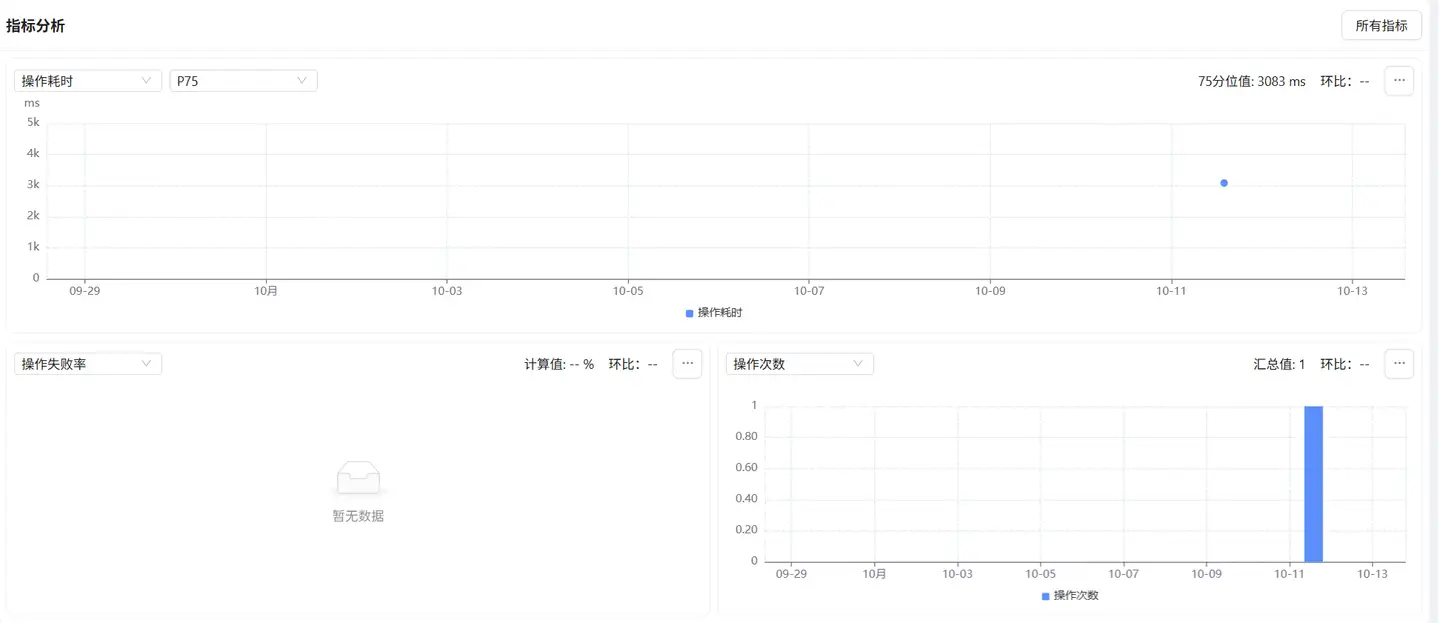Open more options in 操作次数 panel

(x=1398, y=364)
